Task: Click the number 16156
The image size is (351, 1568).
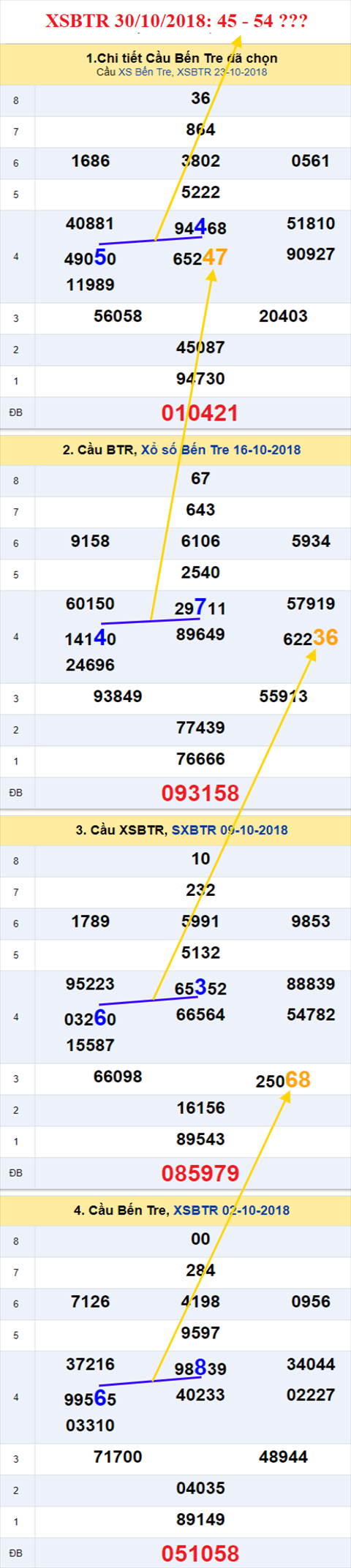Action: coord(200,1109)
